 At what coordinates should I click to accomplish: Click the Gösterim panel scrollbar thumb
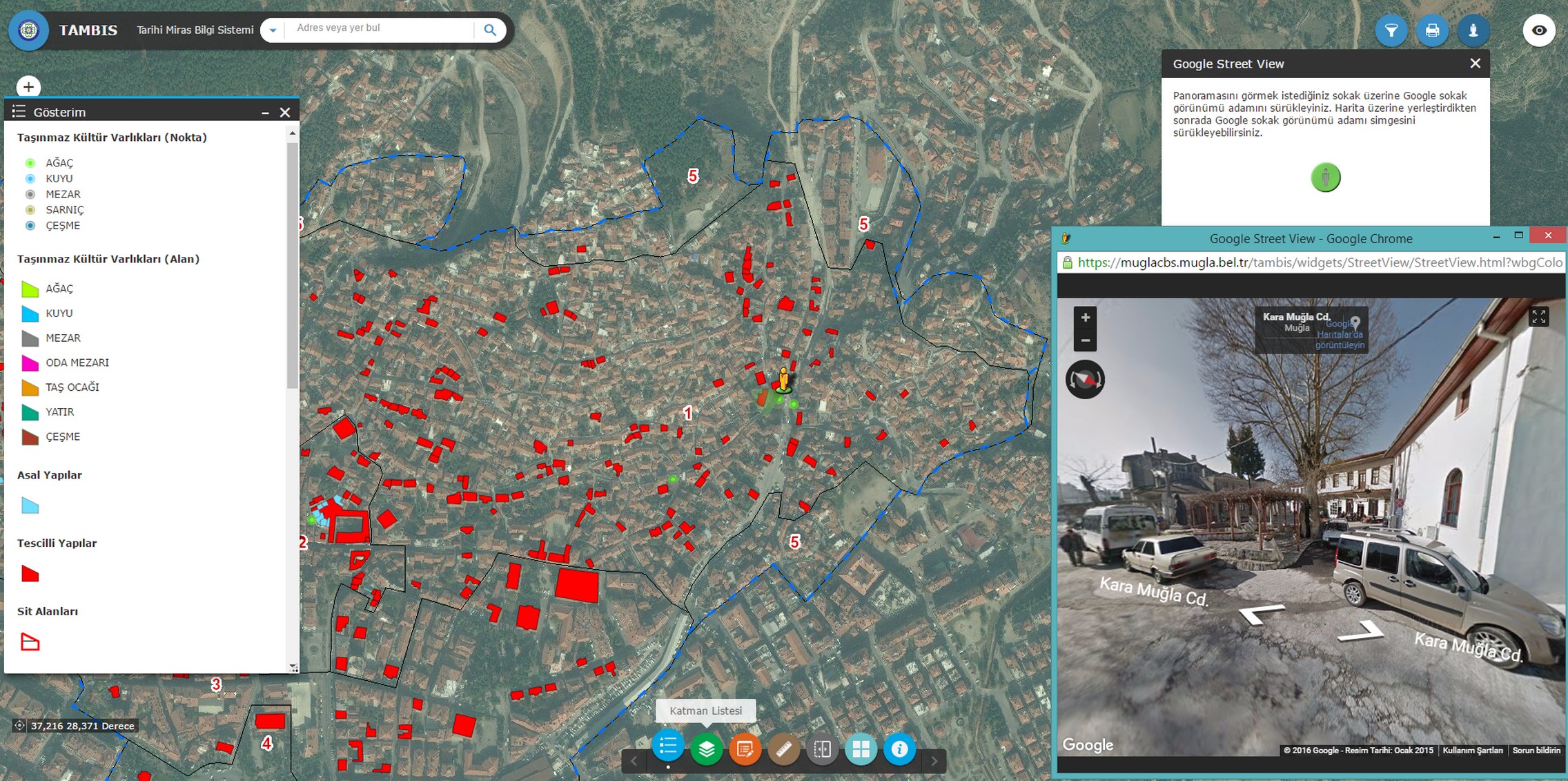[293, 266]
